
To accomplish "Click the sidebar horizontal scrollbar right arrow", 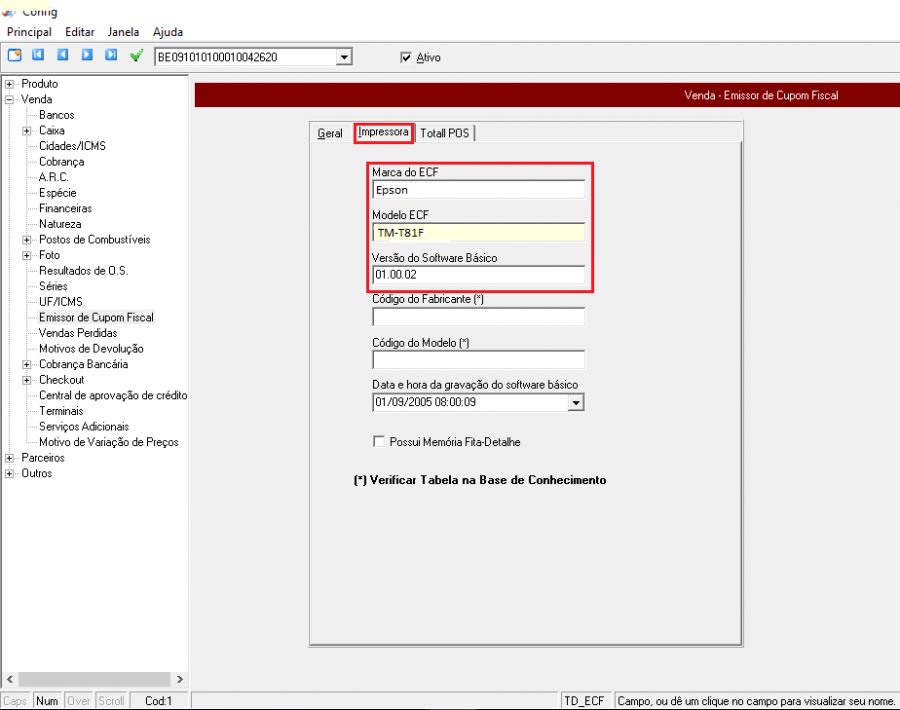I will pos(179,679).
